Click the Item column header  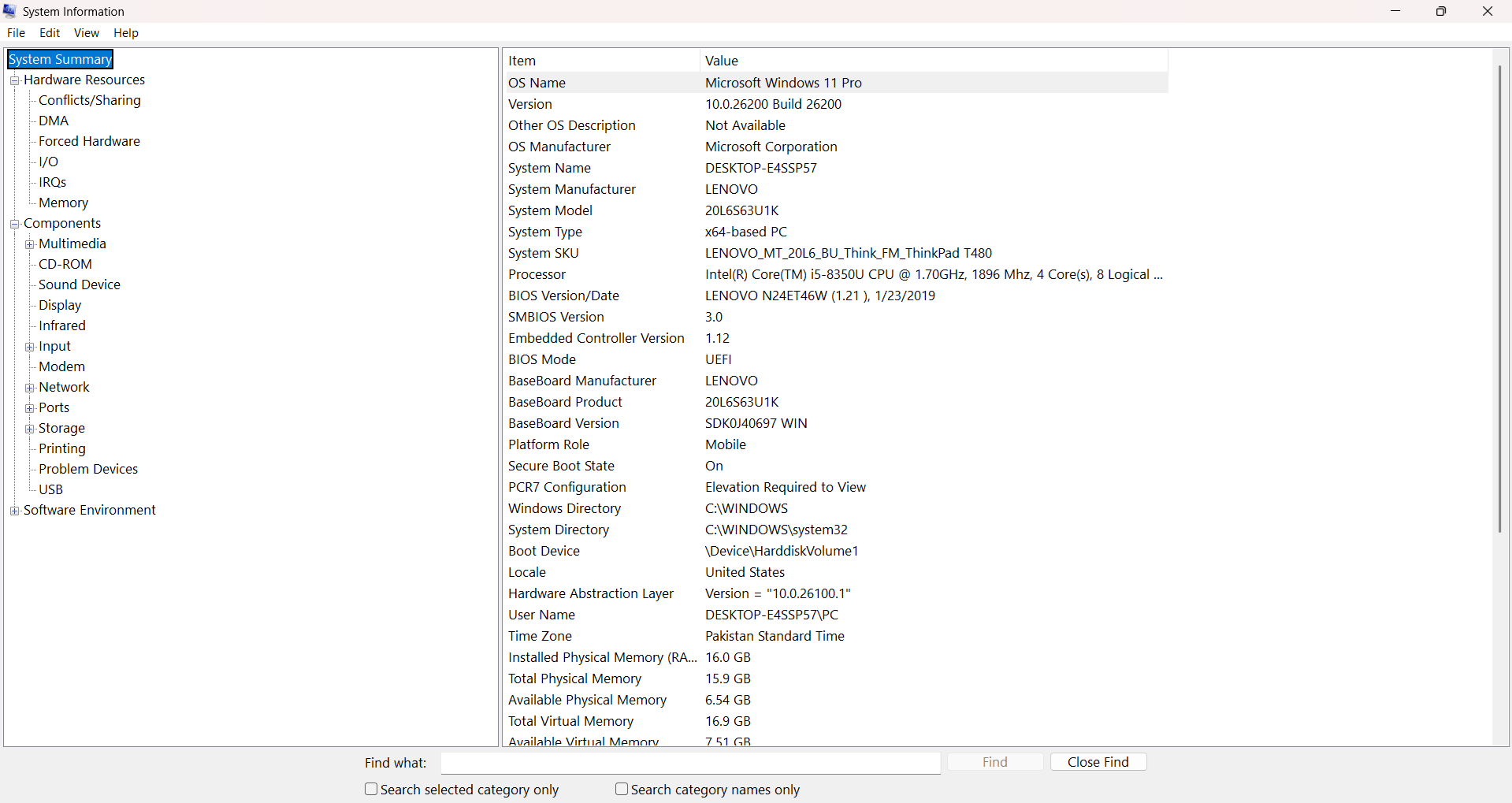pyautogui.click(x=601, y=61)
